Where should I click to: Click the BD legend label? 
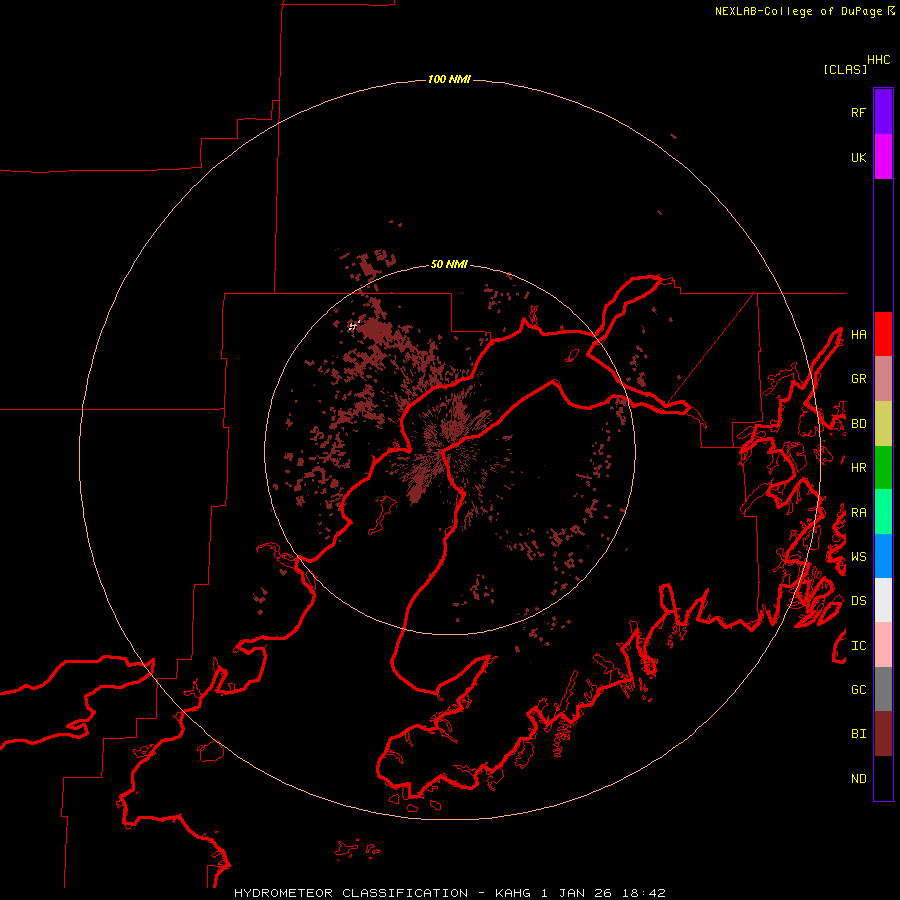click(x=858, y=424)
